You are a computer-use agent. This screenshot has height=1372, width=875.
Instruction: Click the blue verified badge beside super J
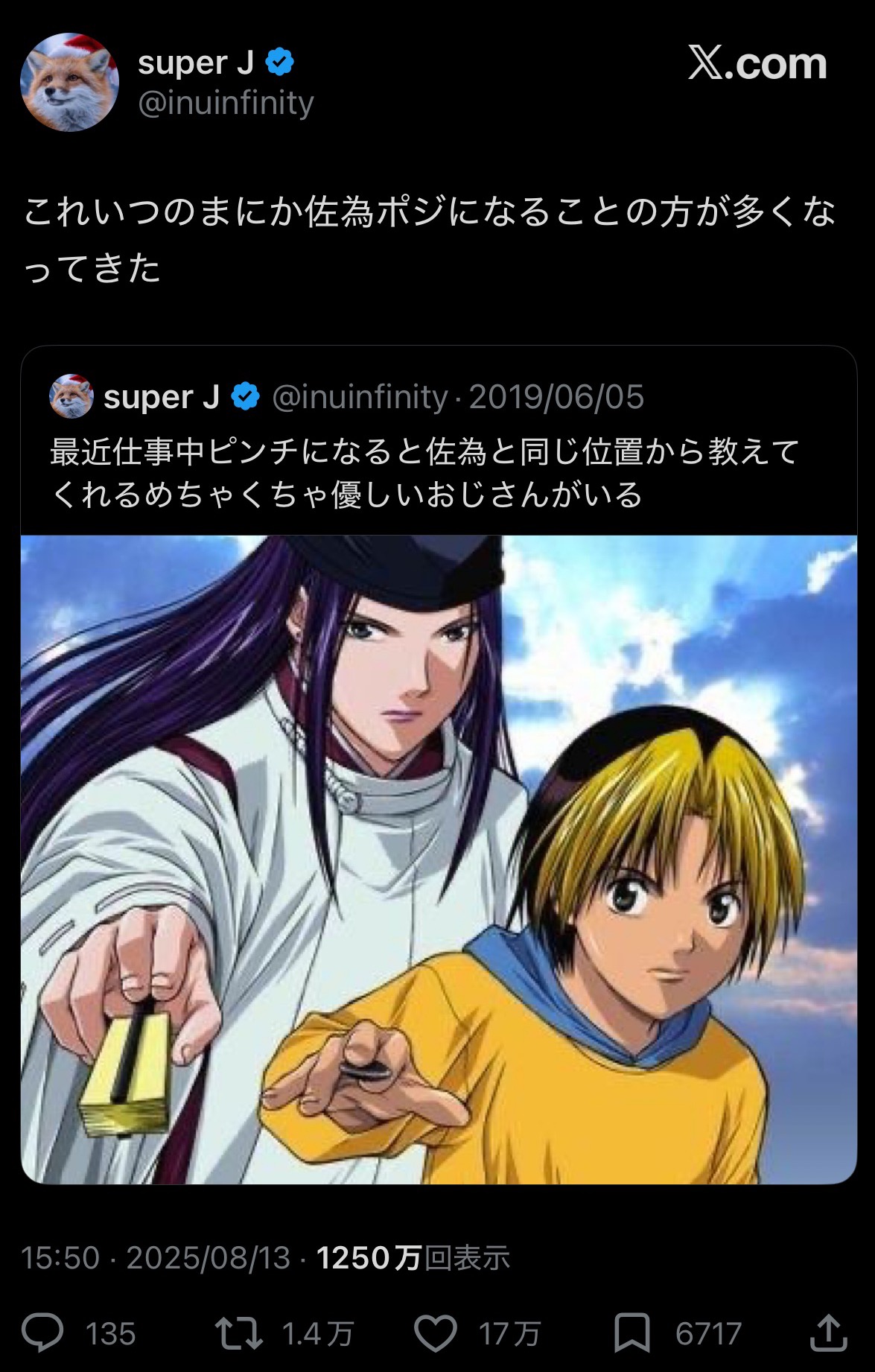click(279, 63)
